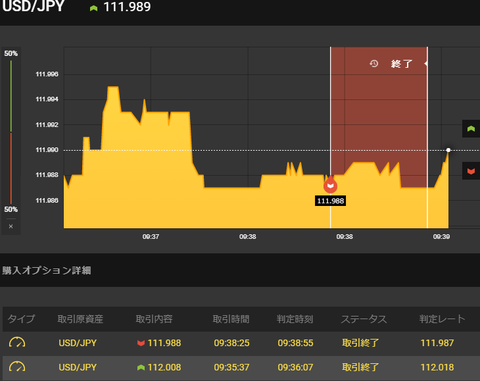
Task: Click the 111.988 price tag on chart
Action: [330, 201]
